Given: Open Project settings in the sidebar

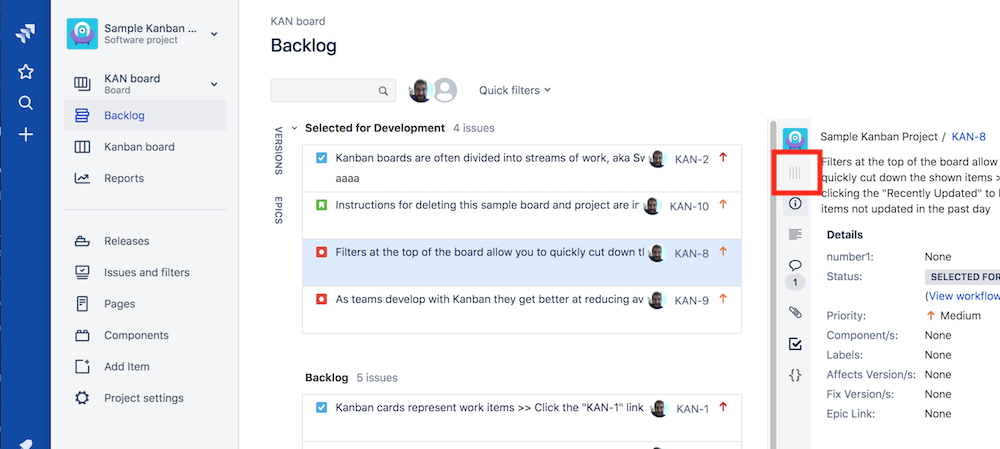Looking at the screenshot, I should coord(145,398).
